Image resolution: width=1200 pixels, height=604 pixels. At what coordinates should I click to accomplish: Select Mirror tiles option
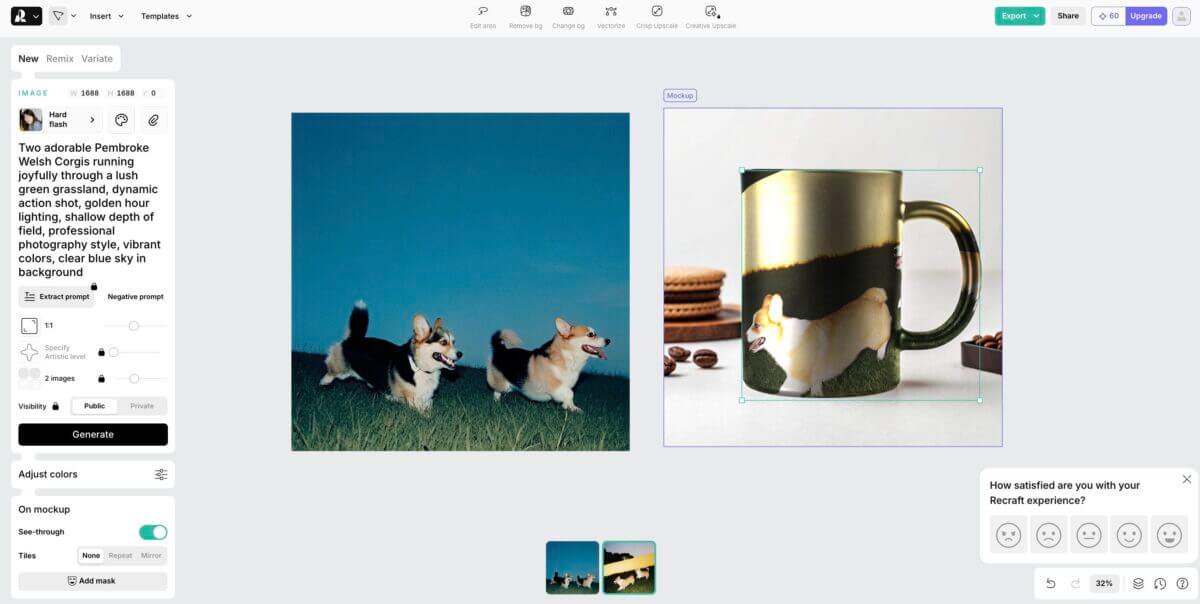pyautogui.click(x=151, y=555)
